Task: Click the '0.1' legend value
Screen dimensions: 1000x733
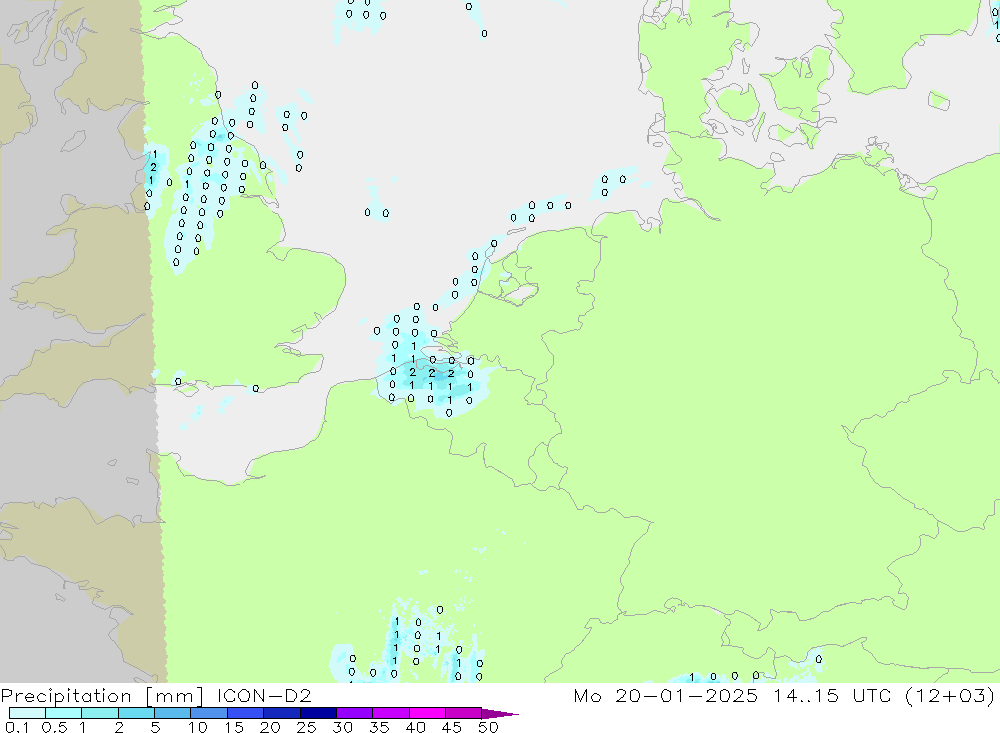Action: pyautogui.click(x=17, y=727)
